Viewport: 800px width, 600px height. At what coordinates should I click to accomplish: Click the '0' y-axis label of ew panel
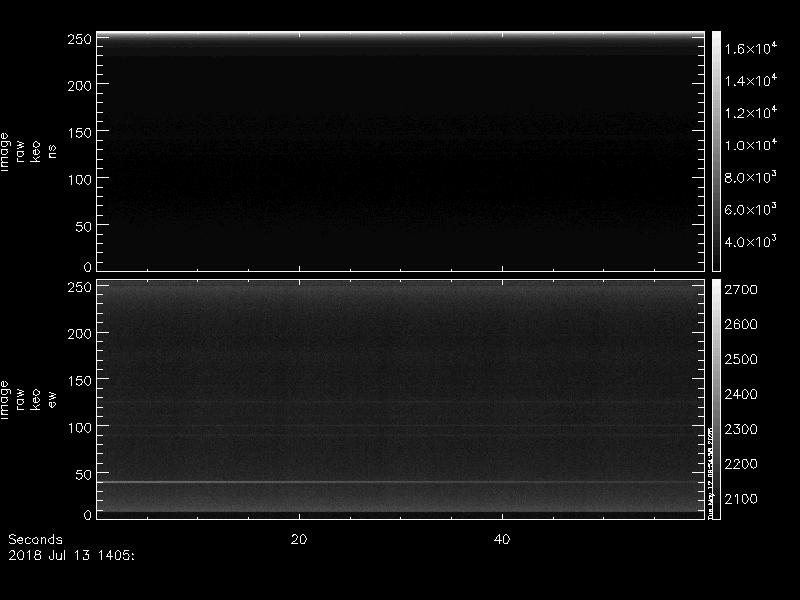(x=88, y=515)
